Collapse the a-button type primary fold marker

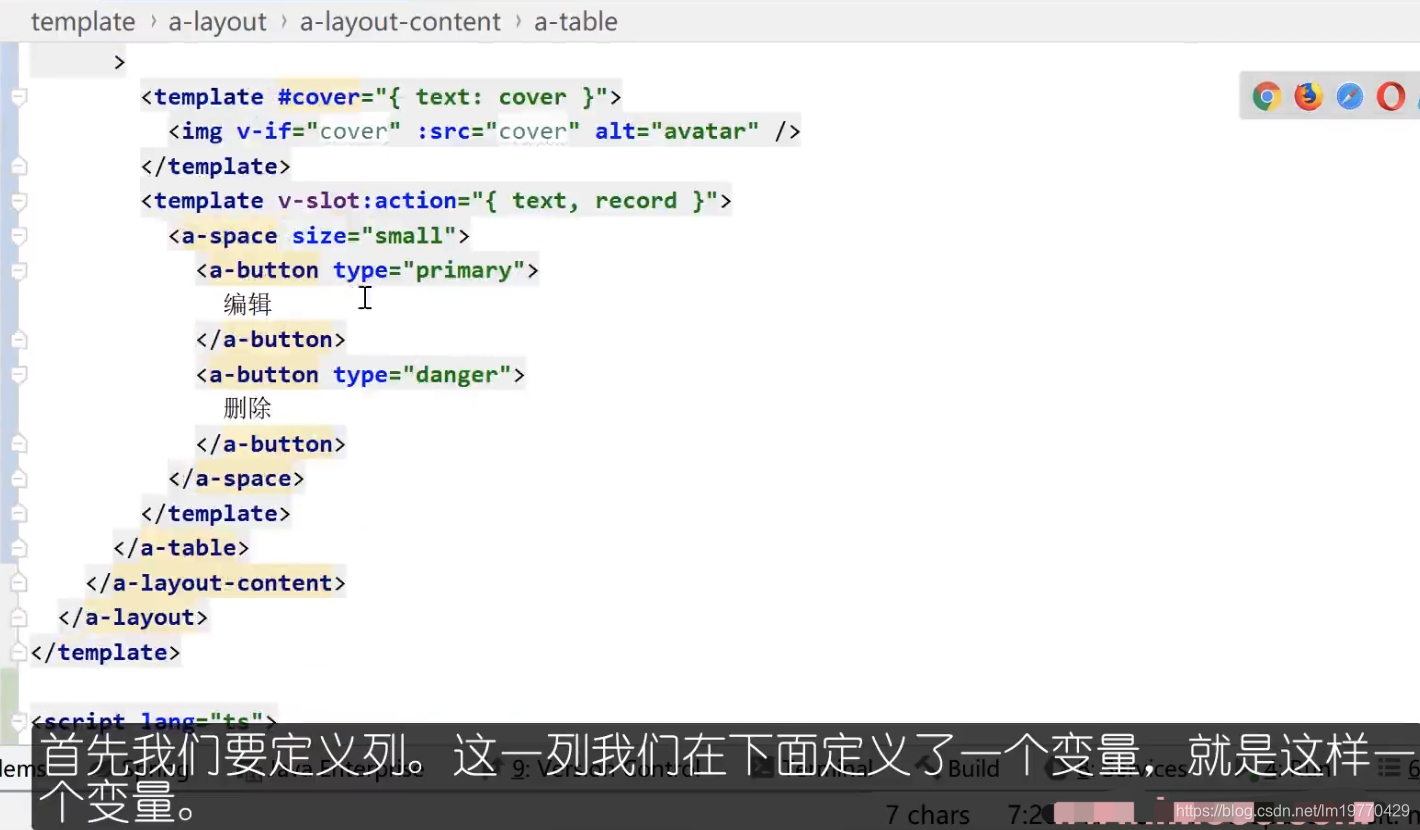click(18, 271)
